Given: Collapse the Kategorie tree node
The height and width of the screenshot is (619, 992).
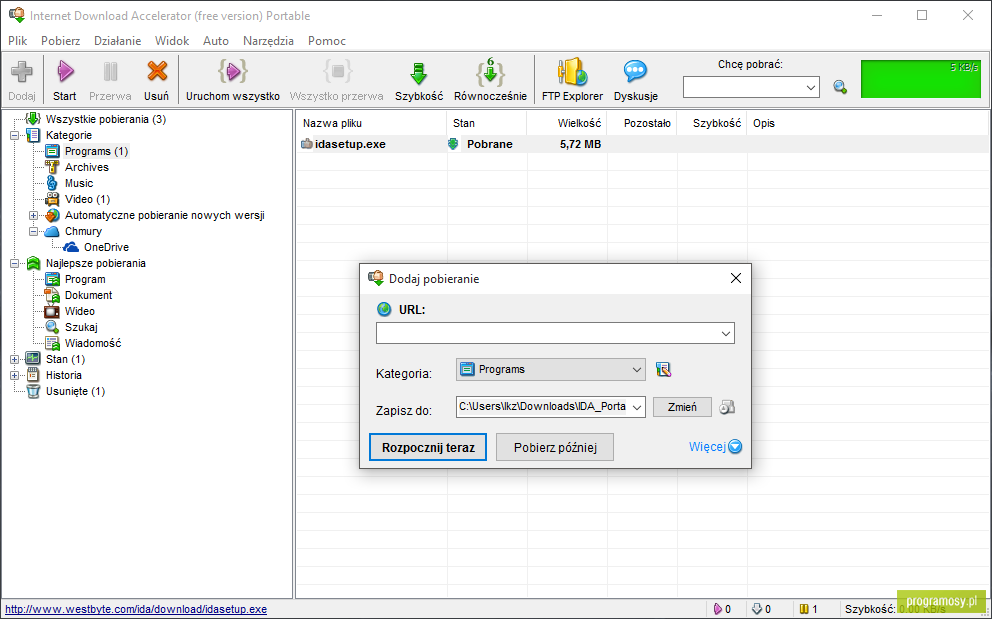Looking at the screenshot, I should point(15,135).
